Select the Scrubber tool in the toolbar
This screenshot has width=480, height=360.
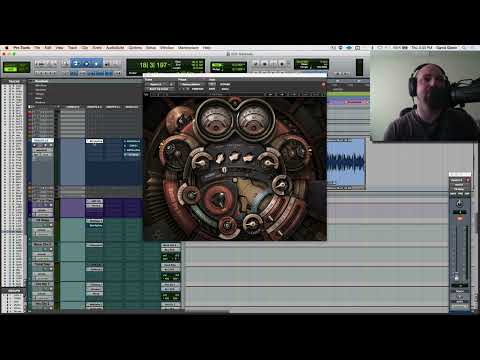coord(107,63)
